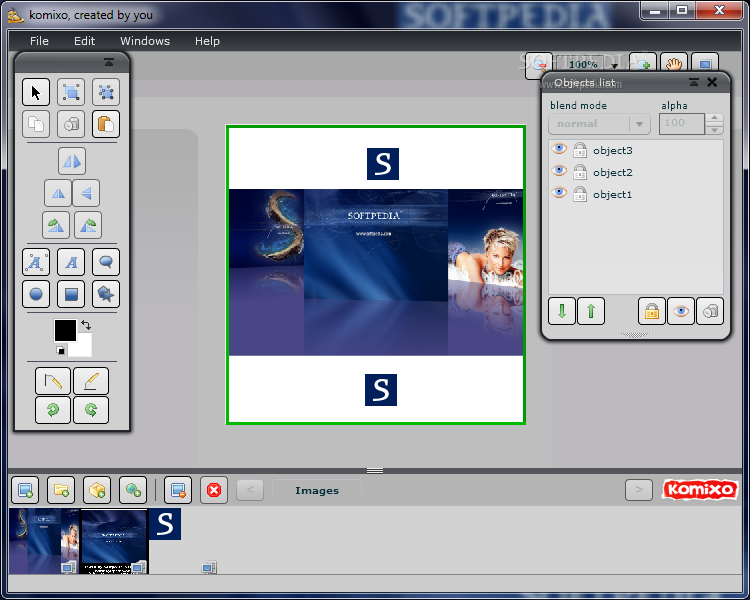Select the framed text box tool

click(36, 262)
